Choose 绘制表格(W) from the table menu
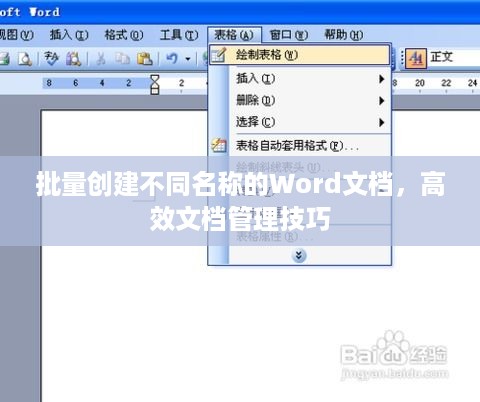The width and height of the screenshot is (480, 402). tap(299, 55)
